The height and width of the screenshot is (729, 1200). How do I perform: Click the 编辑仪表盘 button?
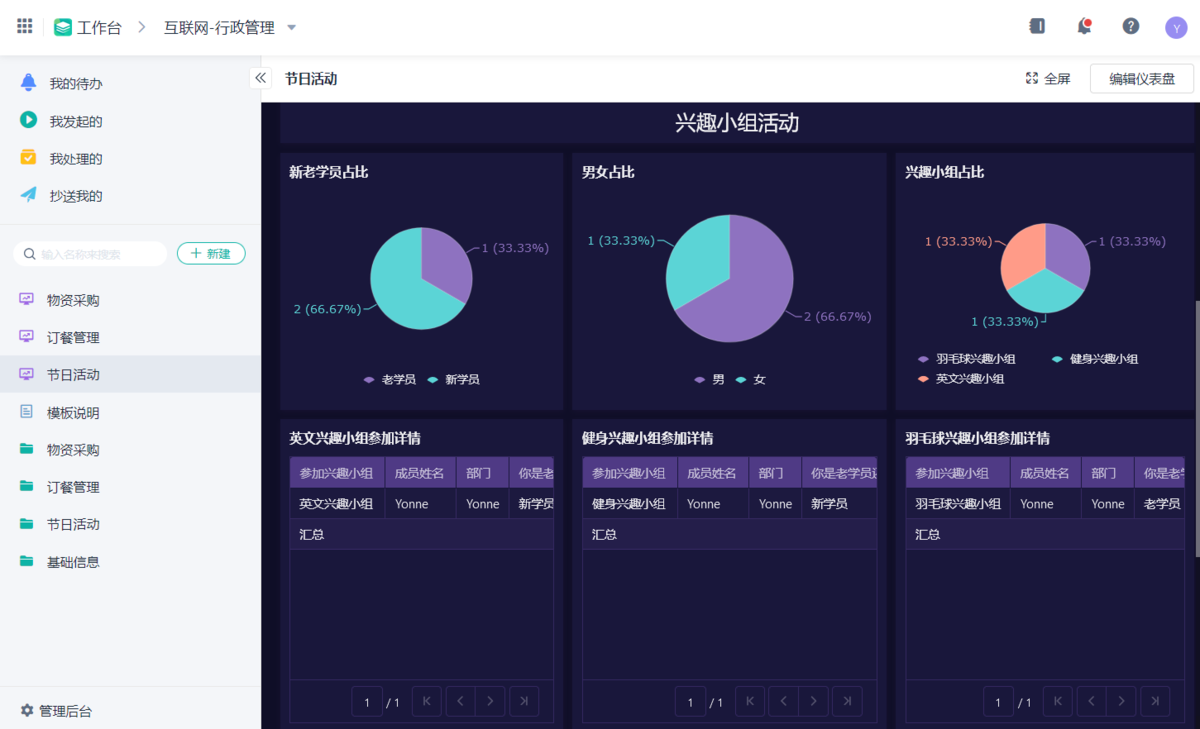coord(1142,78)
